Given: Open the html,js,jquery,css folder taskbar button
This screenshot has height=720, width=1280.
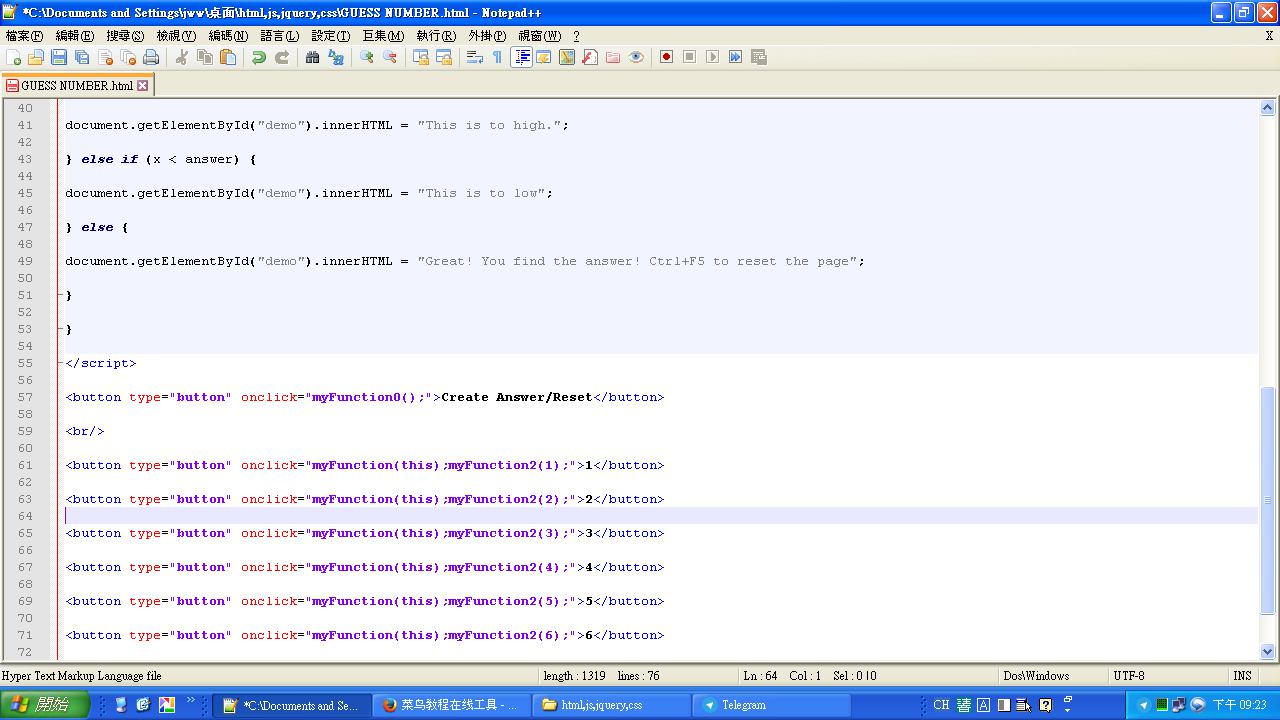Looking at the screenshot, I should tap(612, 705).
